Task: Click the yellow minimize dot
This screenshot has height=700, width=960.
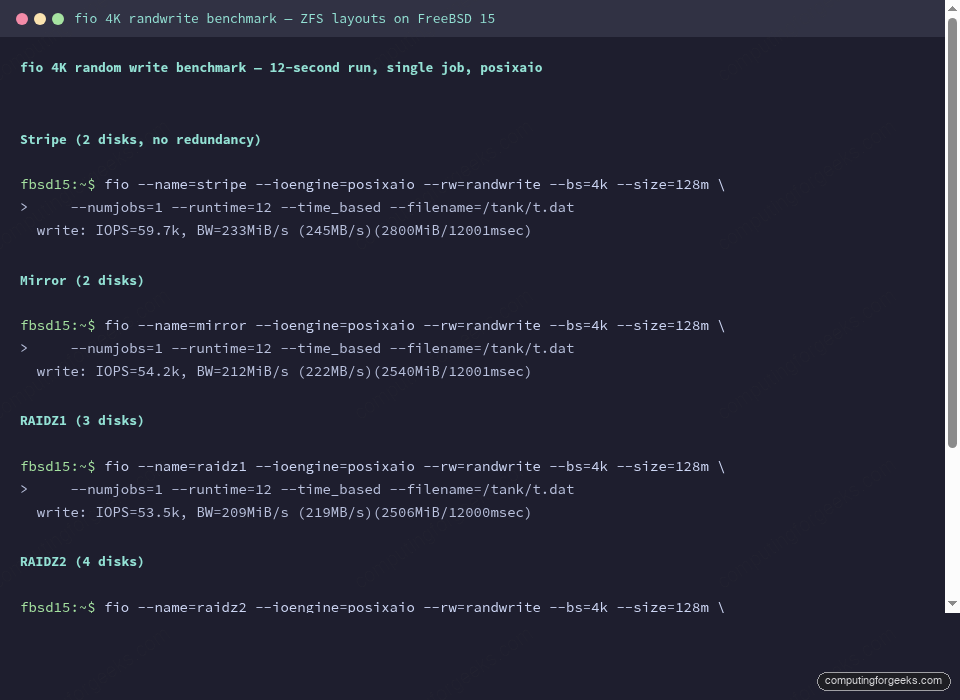Action: (40, 18)
